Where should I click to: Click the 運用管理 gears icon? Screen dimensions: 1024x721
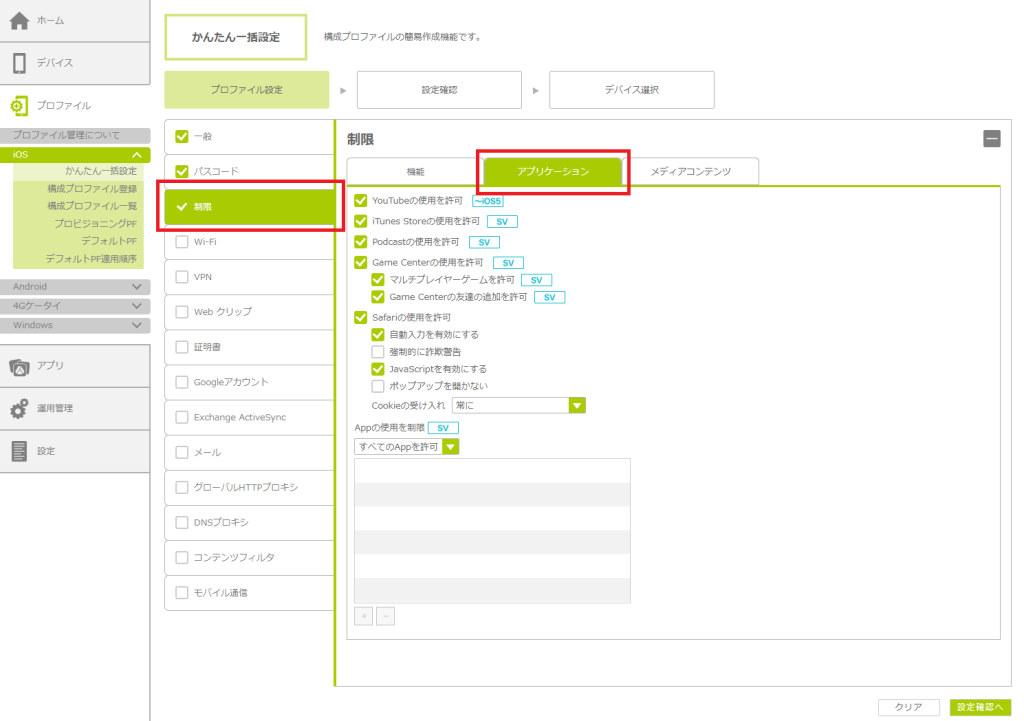[x=19, y=409]
